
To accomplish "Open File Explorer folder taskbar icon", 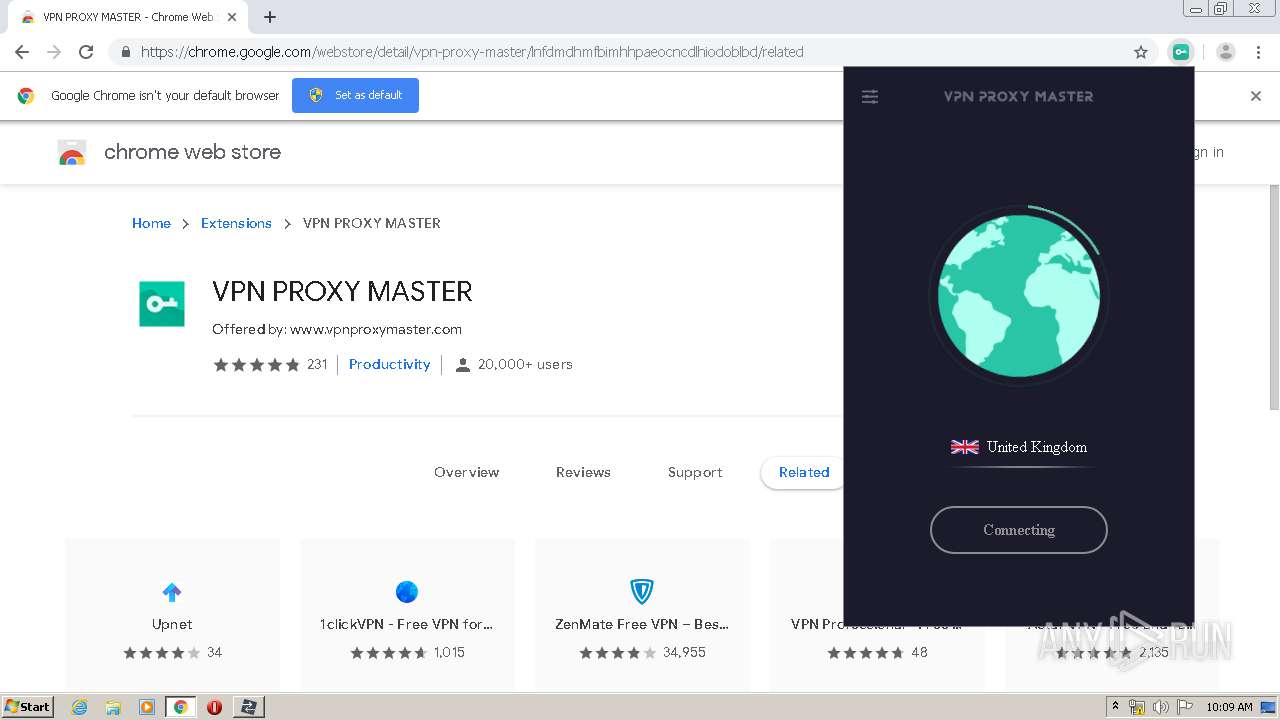I will [x=113, y=707].
